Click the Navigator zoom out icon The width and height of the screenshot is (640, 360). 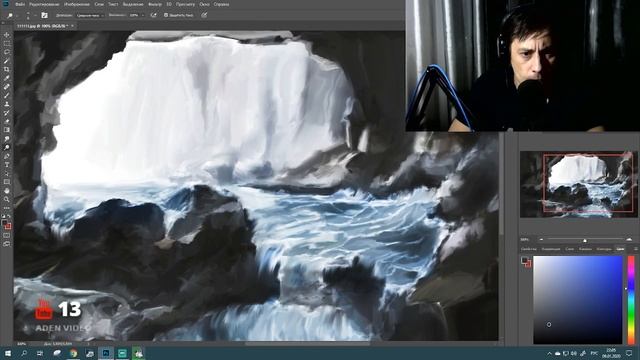point(541,240)
